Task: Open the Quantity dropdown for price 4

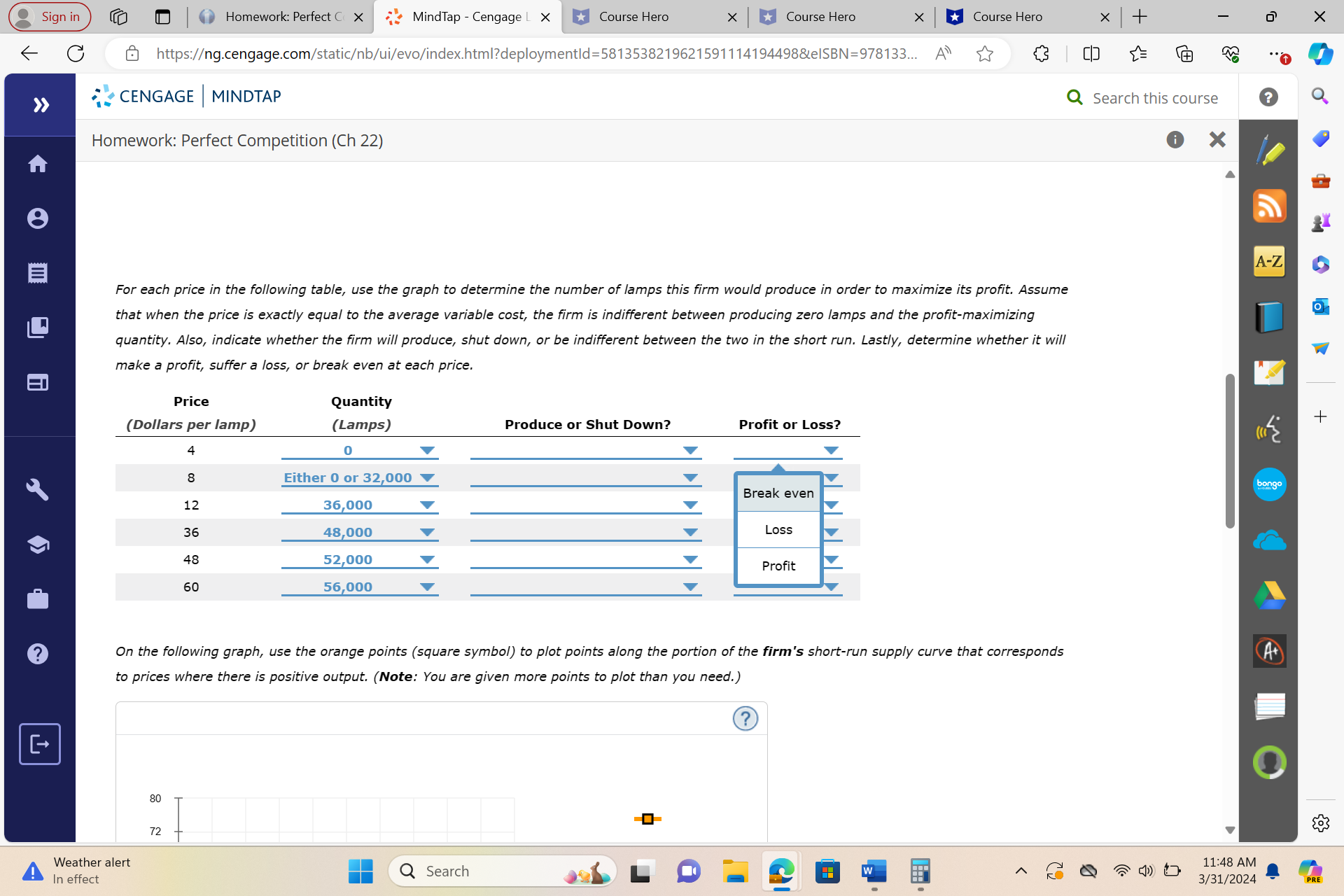Action: (426, 450)
